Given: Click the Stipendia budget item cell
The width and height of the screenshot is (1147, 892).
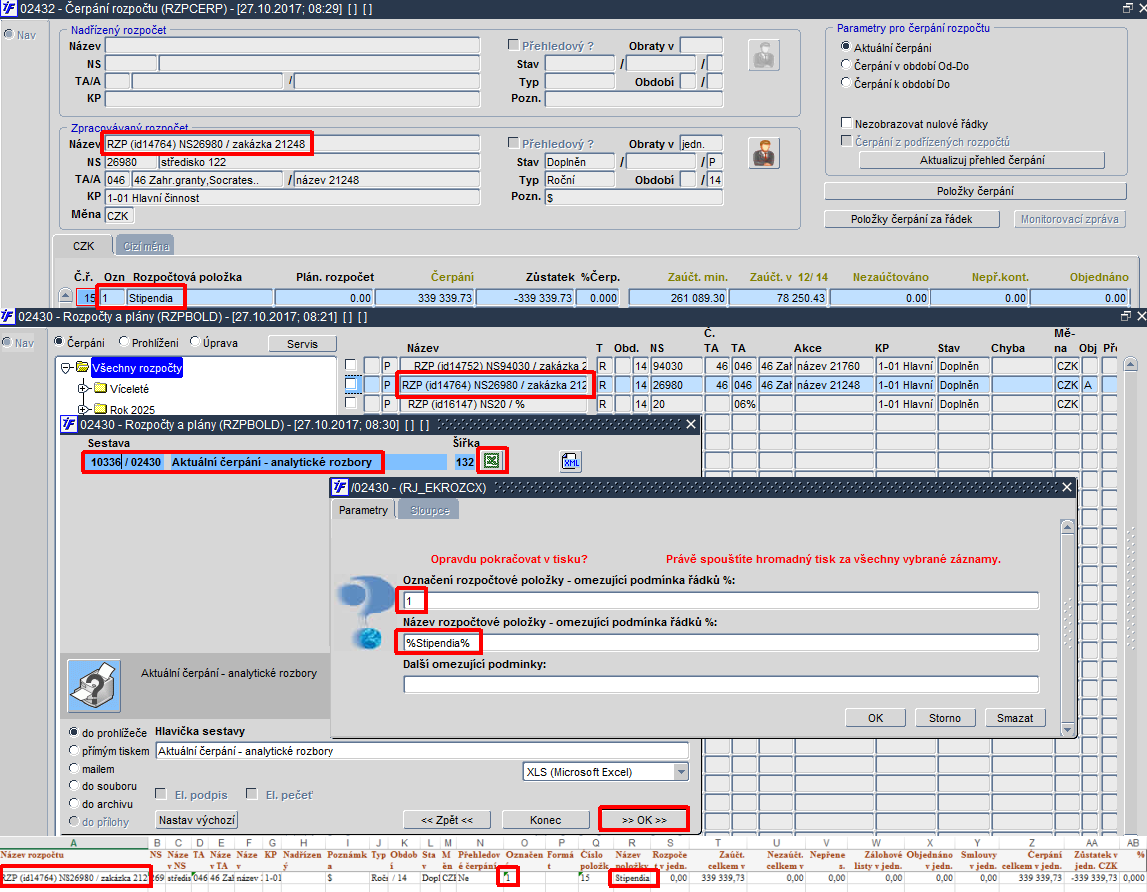Looking at the screenshot, I should (200, 298).
